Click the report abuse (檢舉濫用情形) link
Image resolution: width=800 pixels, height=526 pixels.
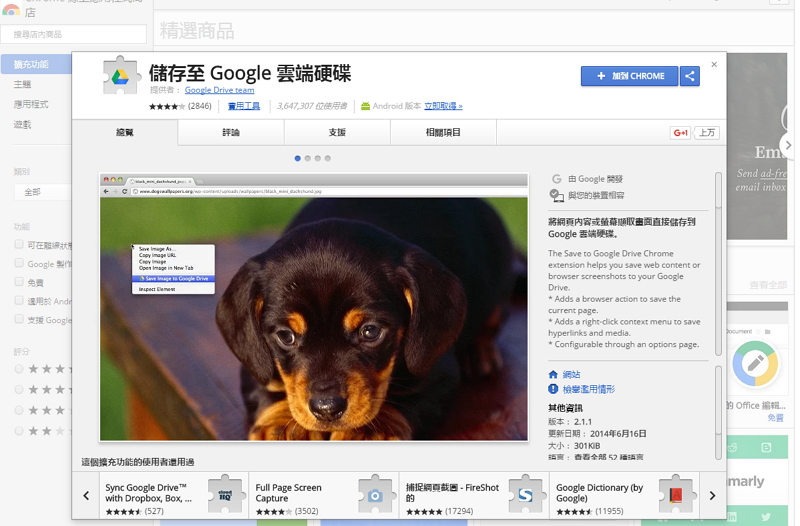(588, 388)
